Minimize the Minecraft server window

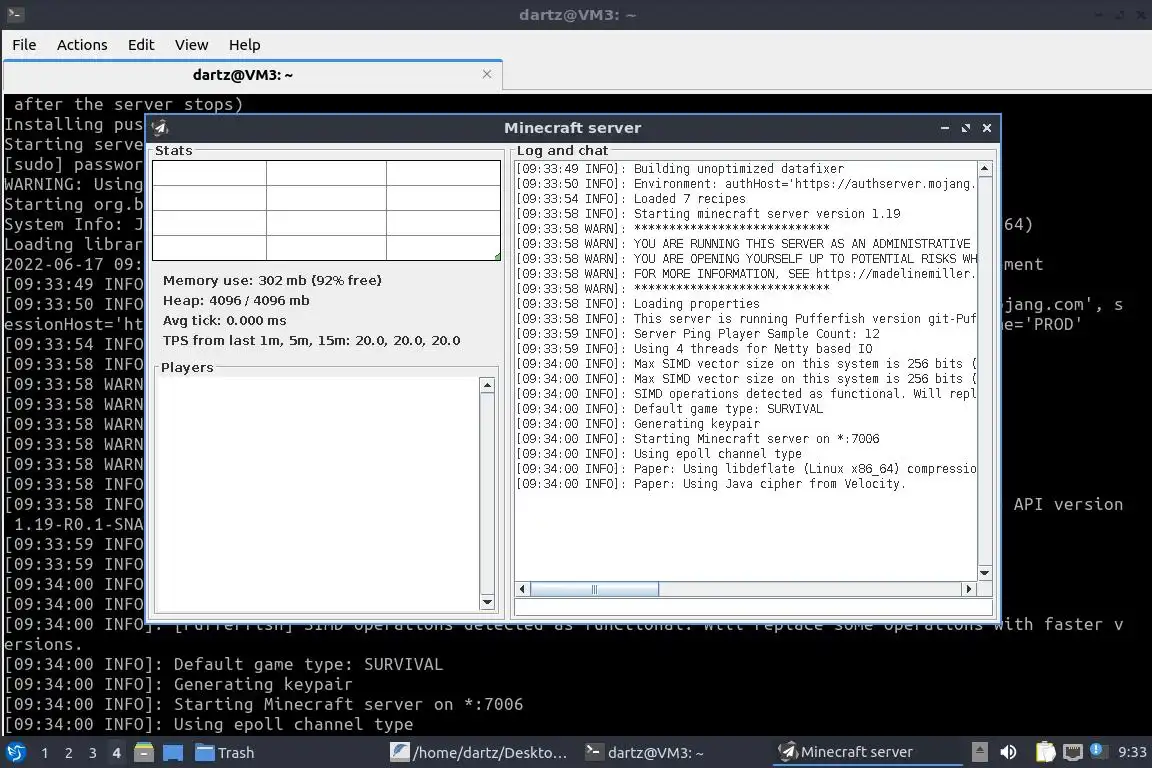pyautogui.click(x=945, y=128)
